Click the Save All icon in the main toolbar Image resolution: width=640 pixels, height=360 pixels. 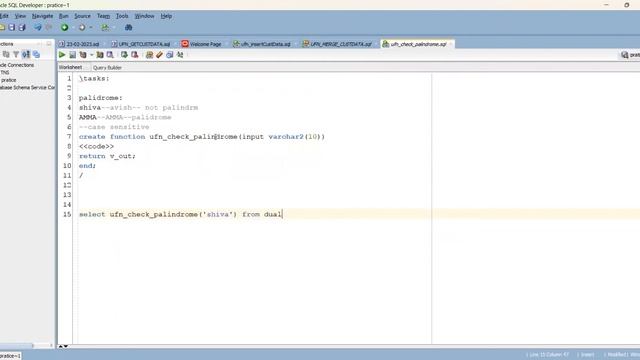pyautogui.click(x=22, y=27)
